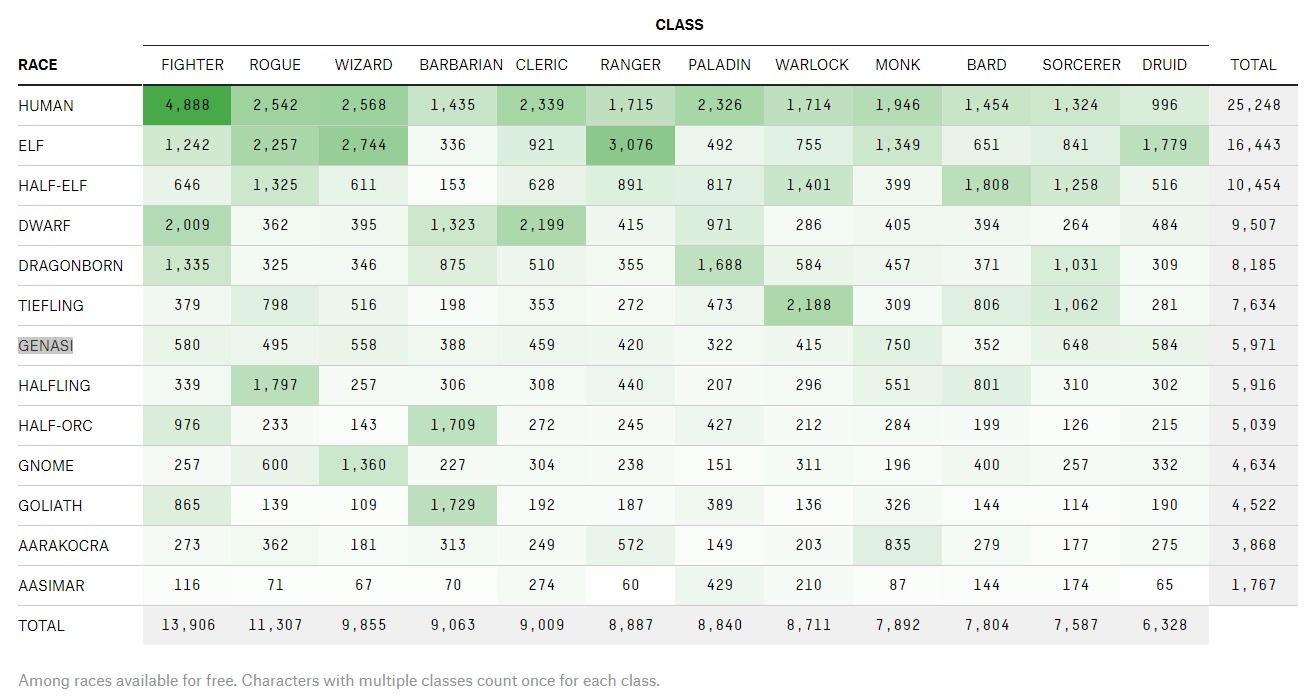The width and height of the screenshot is (1316, 698).
Task: Click the Elf Ranger cell showing 3,076
Action: pyautogui.click(x=630, y=145)
